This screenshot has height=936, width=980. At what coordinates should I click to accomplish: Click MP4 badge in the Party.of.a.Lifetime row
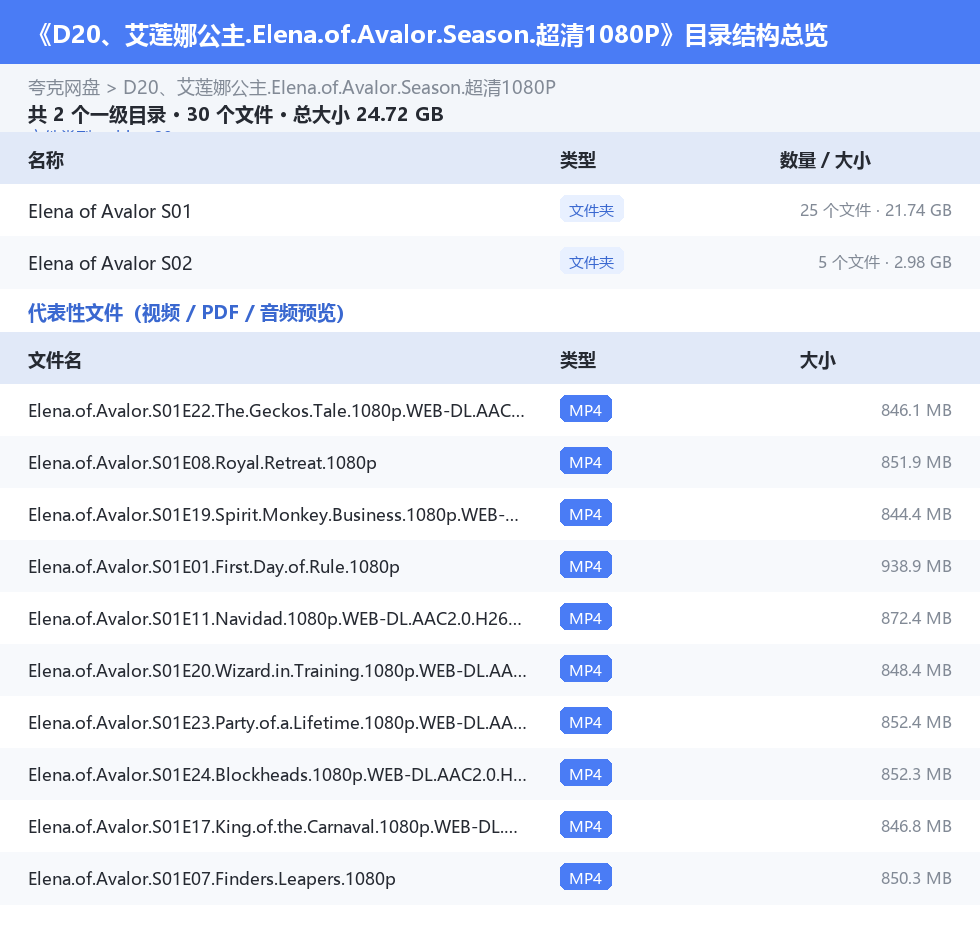pos(586,721)
